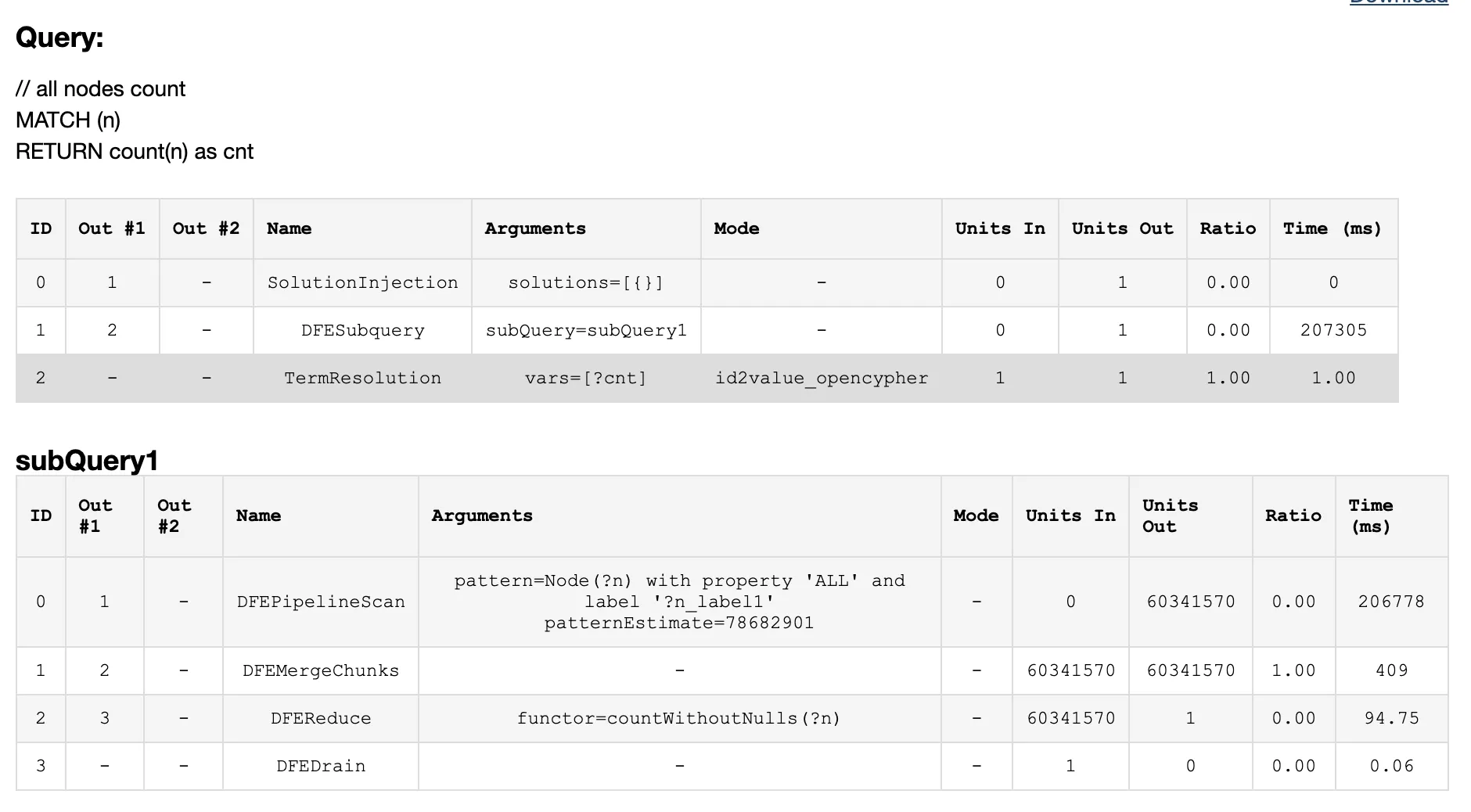Click the DFEPipelineScan operator name
Image resolution: width=1471 pixels, height=812 pixels.
321,602
